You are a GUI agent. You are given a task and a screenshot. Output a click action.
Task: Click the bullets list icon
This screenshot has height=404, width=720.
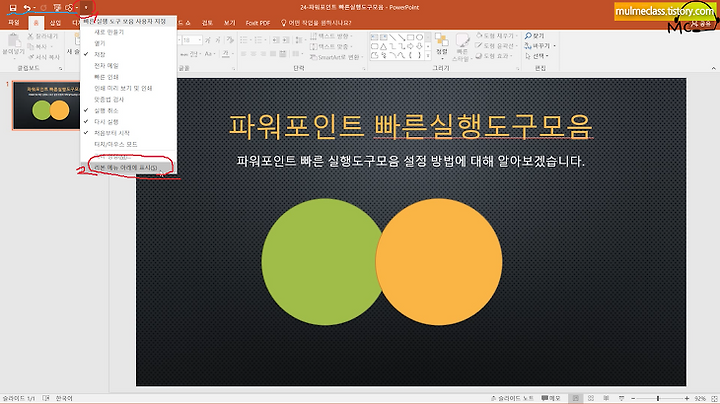point(245,40)
